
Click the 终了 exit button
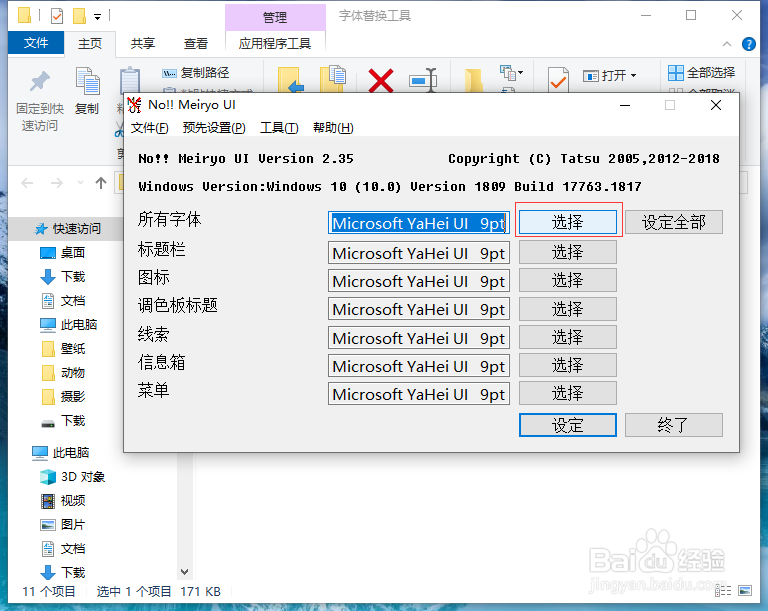(673, 425)
